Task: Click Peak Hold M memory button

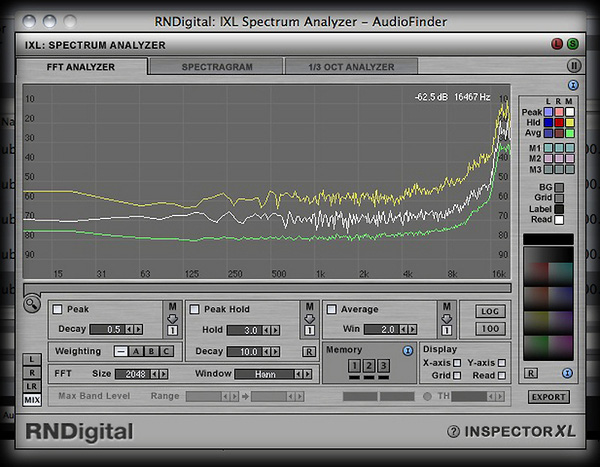Action: click(310, 307)
